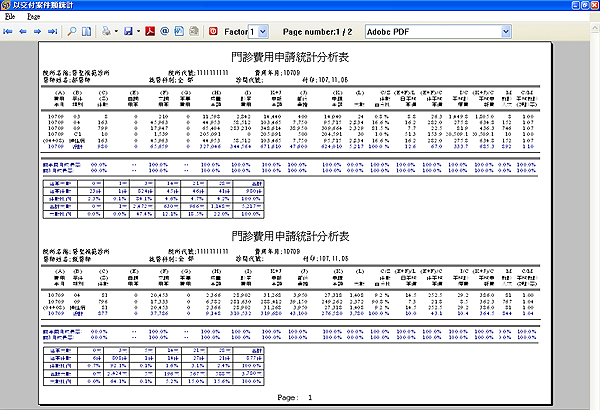Click the @ email icon
Viewport: 600px width, 410px height.
pos(165,32)
